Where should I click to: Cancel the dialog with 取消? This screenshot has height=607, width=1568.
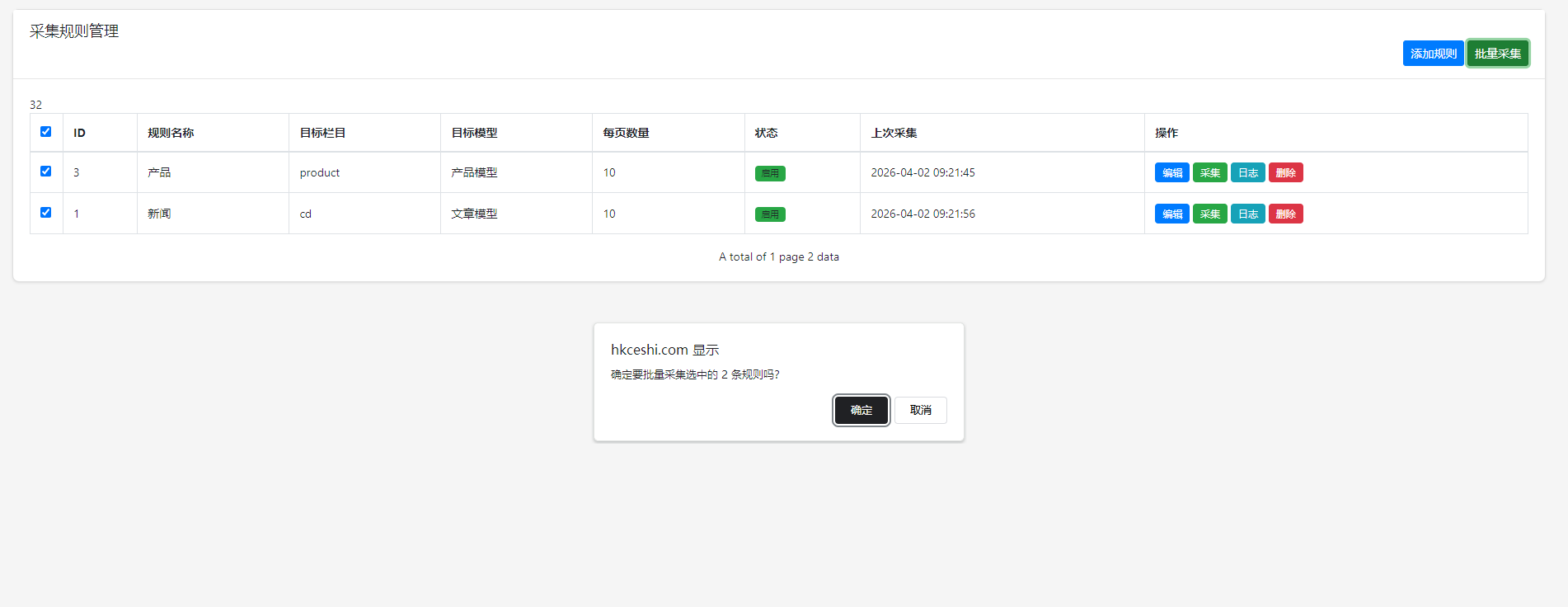920,410
